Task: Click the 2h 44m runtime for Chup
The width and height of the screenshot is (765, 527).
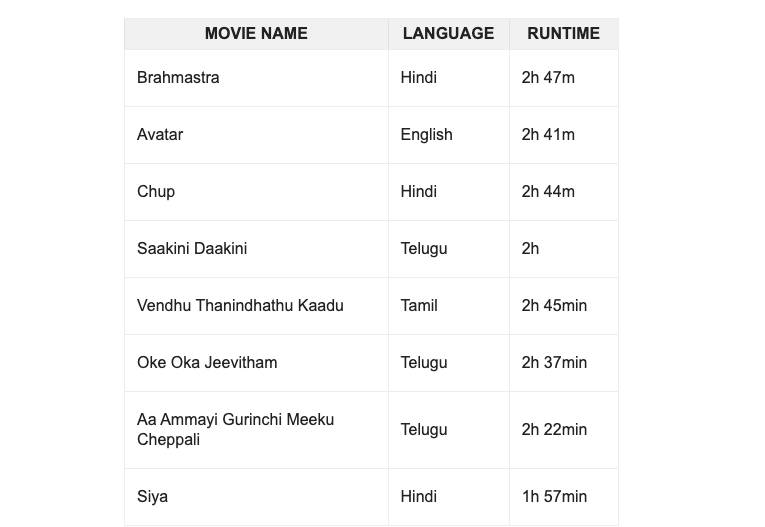Action: coord(548,191)
